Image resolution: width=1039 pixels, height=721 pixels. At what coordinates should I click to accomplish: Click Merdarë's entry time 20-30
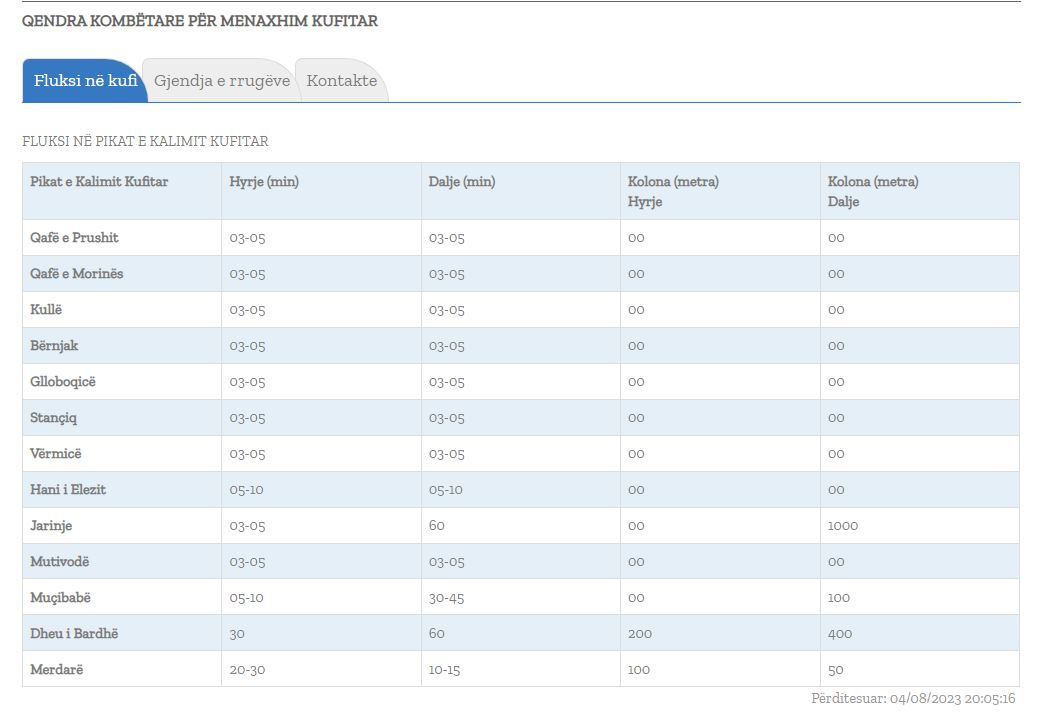[x=247, y=670]
